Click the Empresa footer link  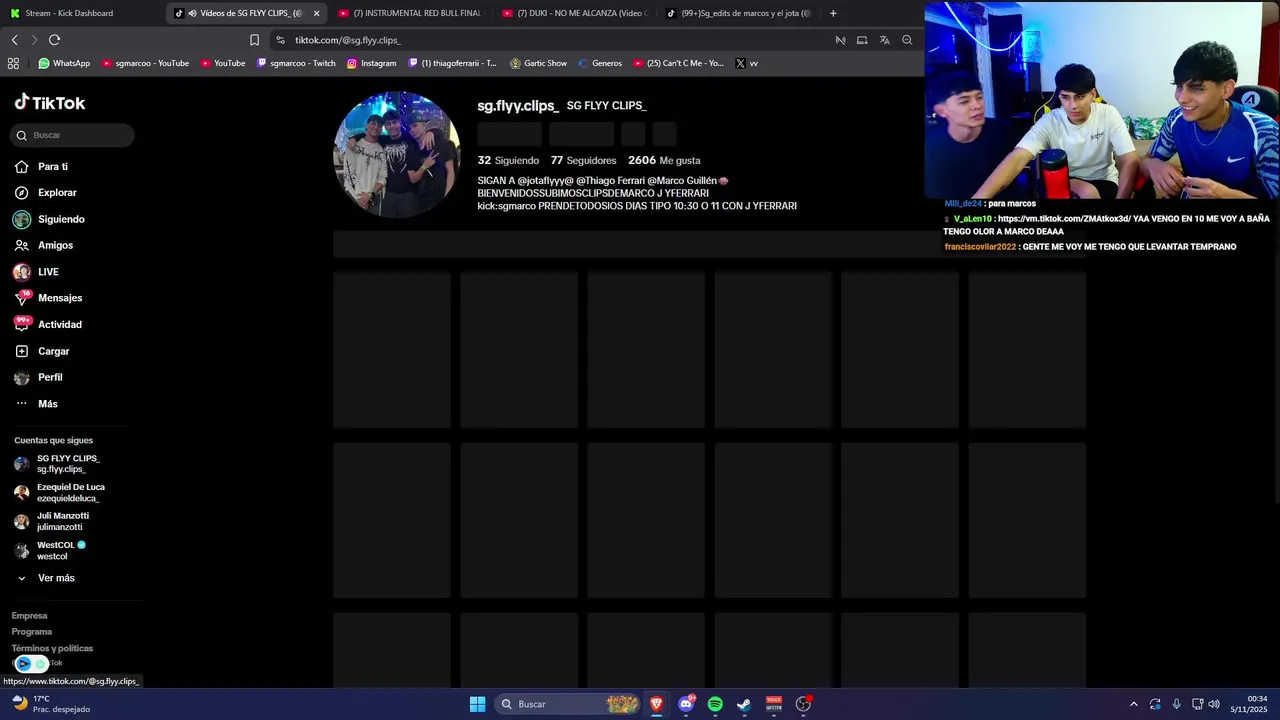(29, 616)
